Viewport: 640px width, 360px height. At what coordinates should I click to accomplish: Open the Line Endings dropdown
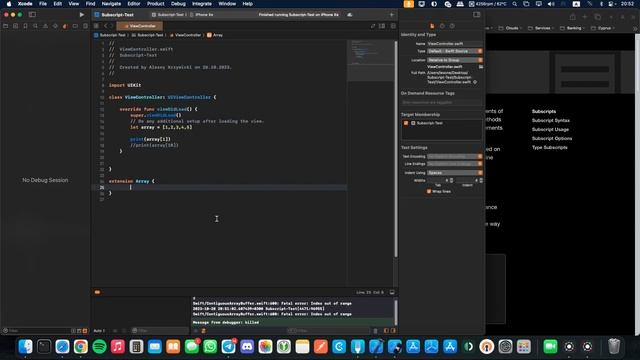coord(455,164)
